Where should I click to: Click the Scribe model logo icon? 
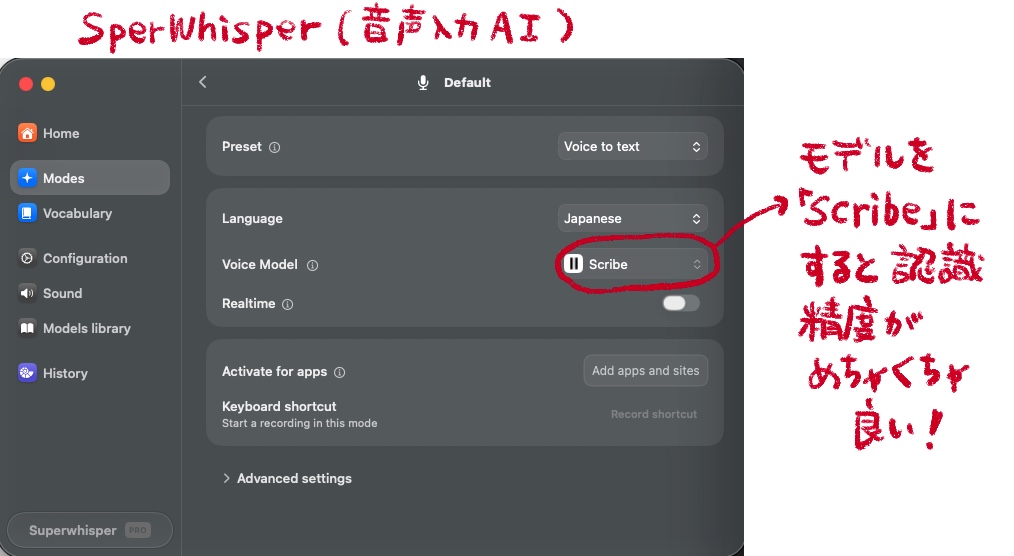coord(574,264)
